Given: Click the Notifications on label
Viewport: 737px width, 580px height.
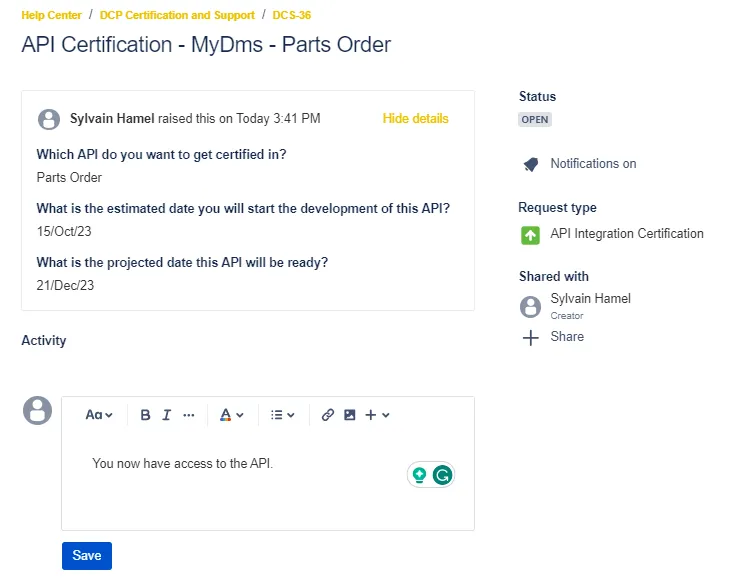Looking at the screenshot, I should 593,164.
